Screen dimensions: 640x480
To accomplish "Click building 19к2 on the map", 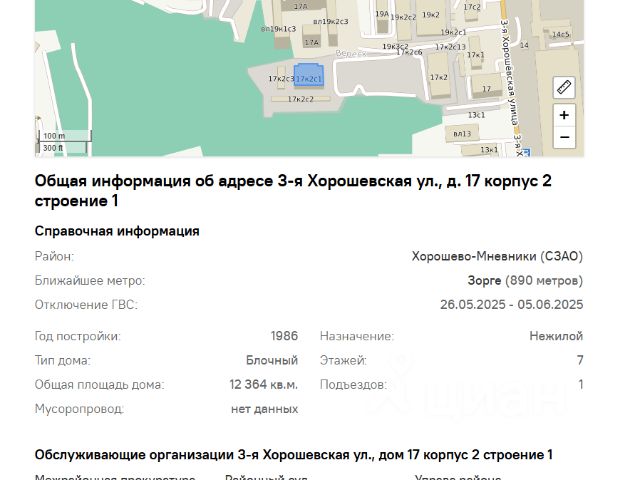I will click(431, 15).
